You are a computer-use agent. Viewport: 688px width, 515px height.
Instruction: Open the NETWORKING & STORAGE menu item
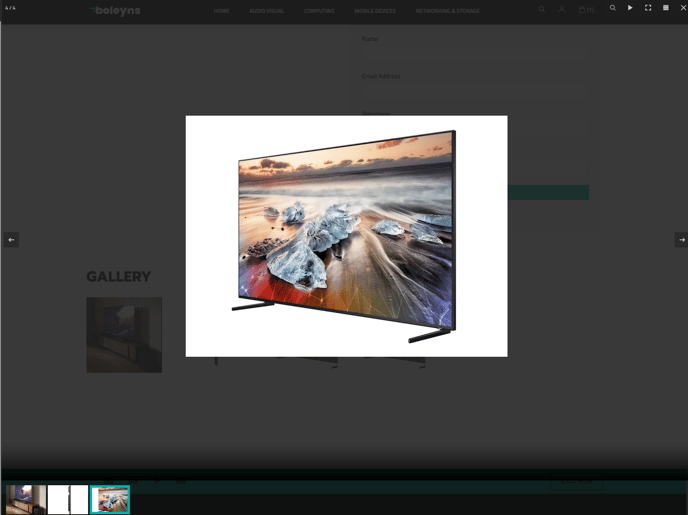coord(447,11)
